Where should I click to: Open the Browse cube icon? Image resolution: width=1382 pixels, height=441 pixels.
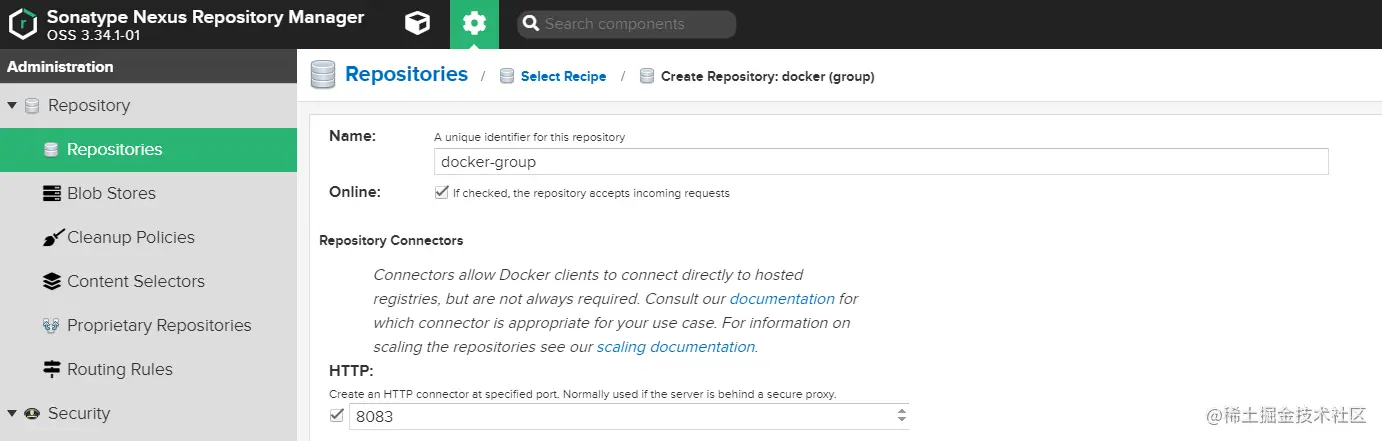tap(417, 24)
